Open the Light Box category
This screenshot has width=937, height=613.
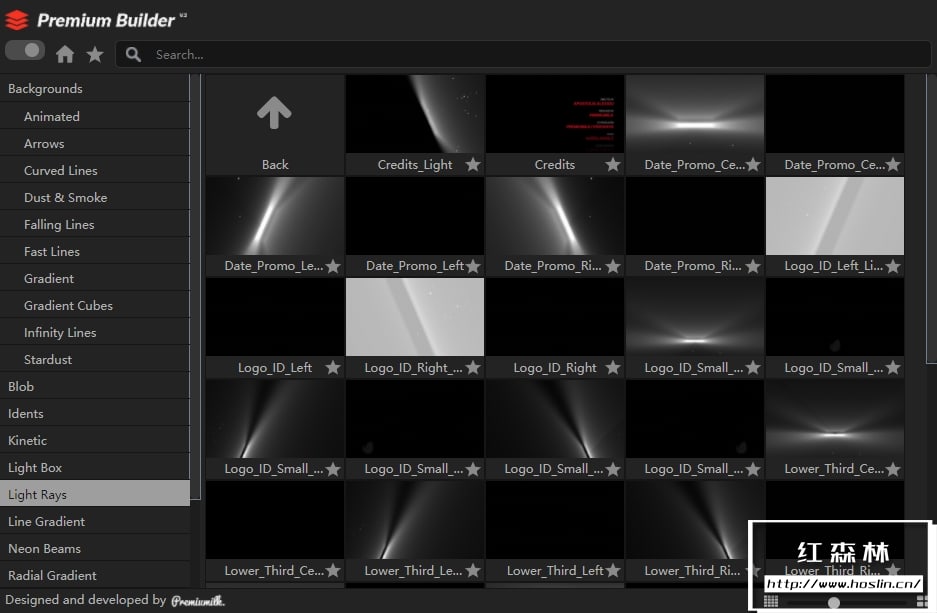95,467
